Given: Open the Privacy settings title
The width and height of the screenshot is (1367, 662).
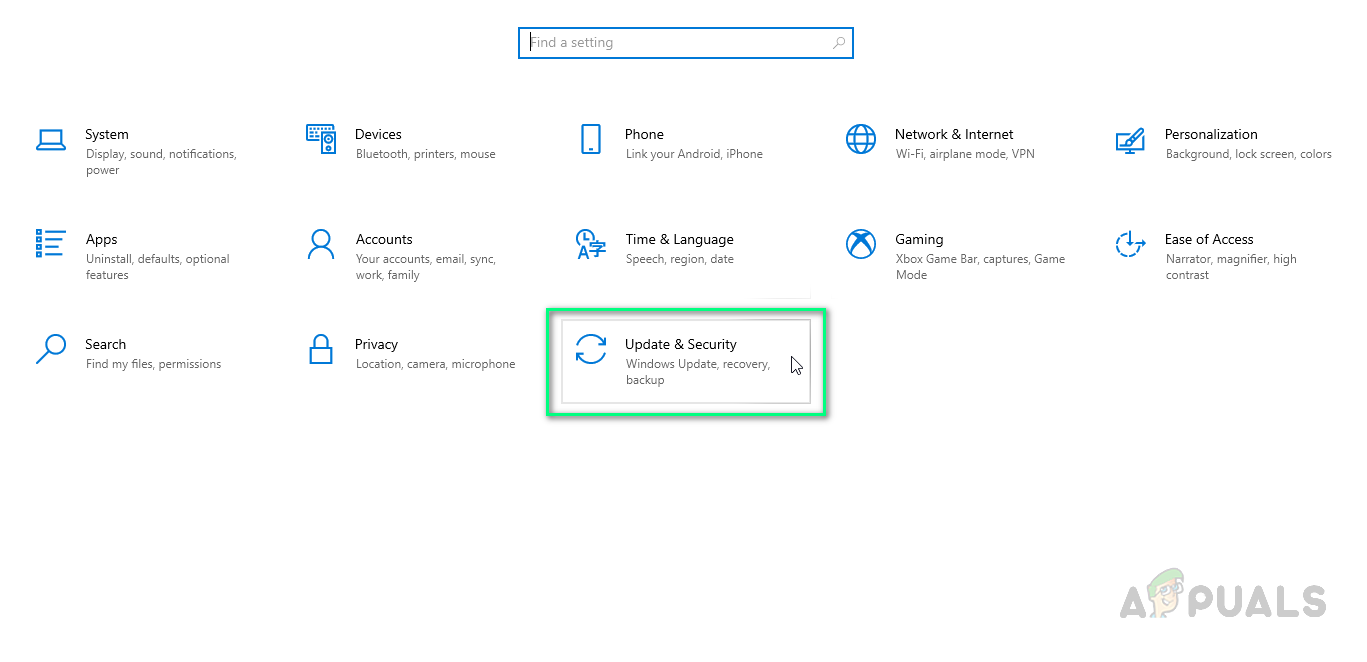Looking at the screenshot, I should 377,345.
